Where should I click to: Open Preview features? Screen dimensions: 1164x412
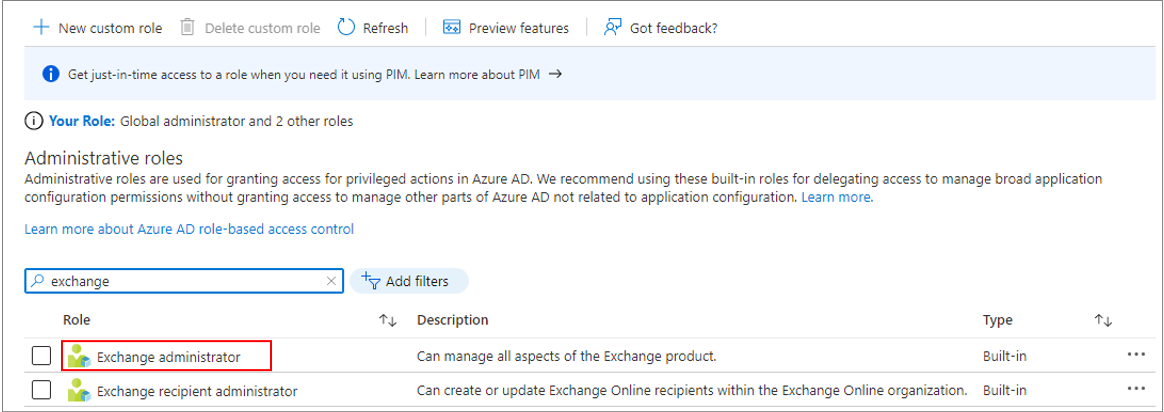tap(506, 28)
